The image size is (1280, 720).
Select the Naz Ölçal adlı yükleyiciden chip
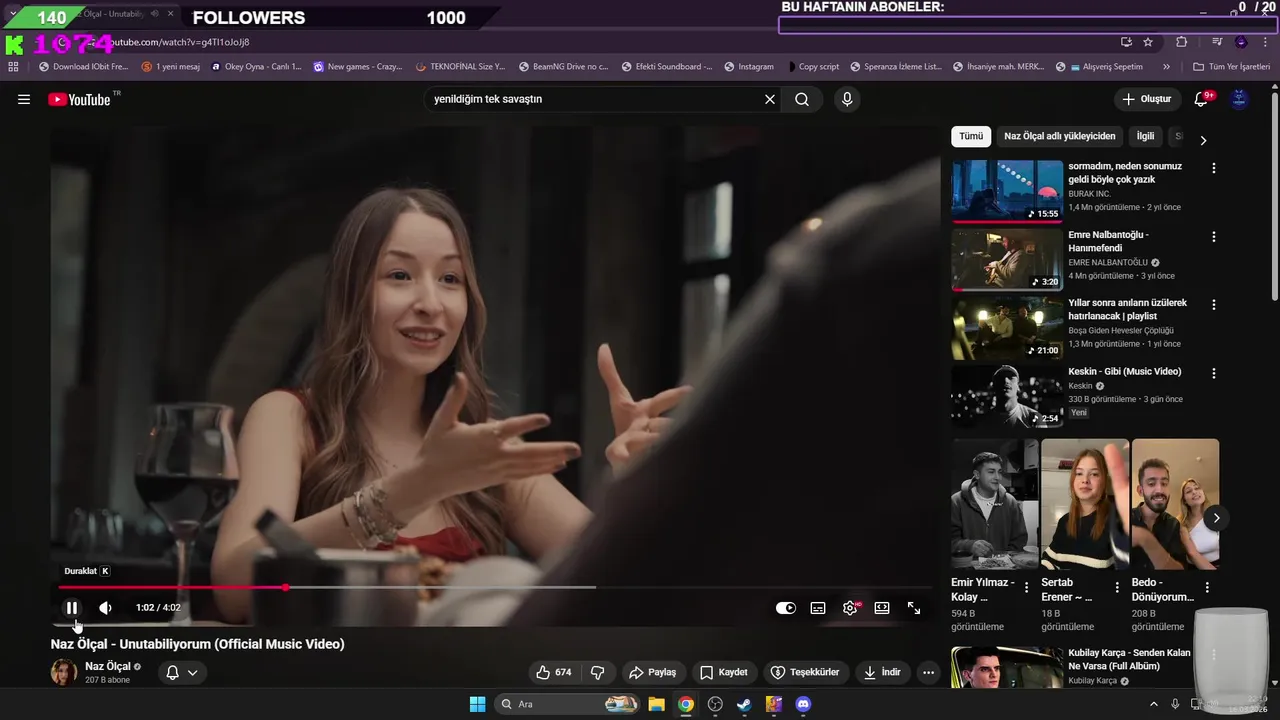click(x=1059, y=136)
